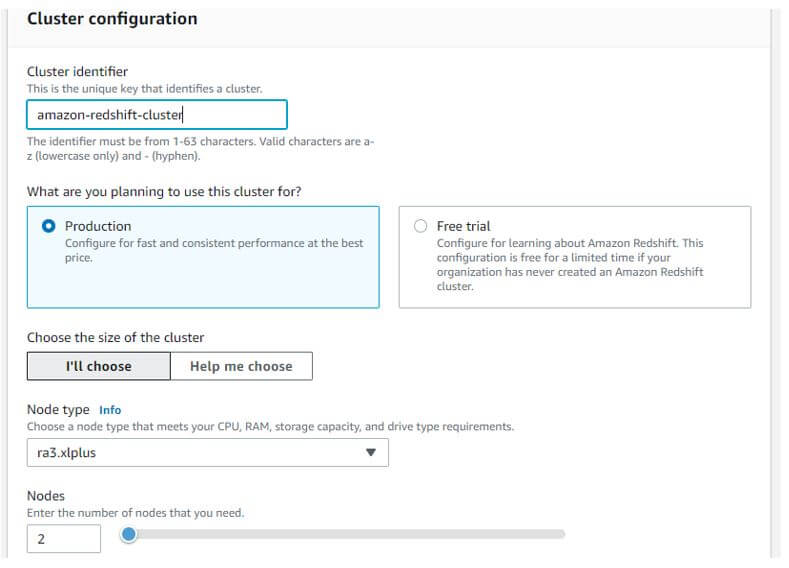
Task: Choose the "I'll choose" sizing option
Action: point(98,366)
